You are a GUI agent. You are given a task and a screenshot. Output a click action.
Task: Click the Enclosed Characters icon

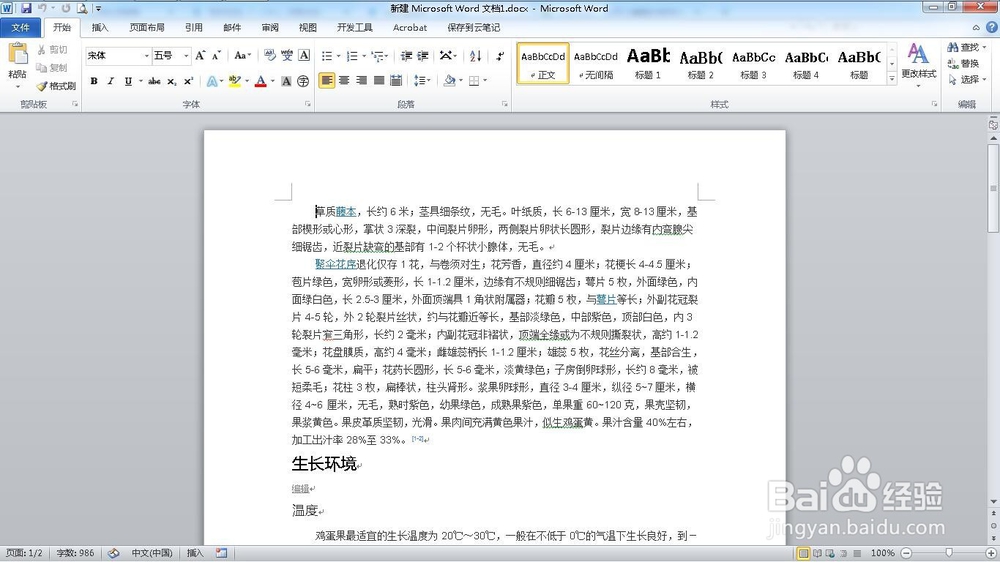(303, 81)
